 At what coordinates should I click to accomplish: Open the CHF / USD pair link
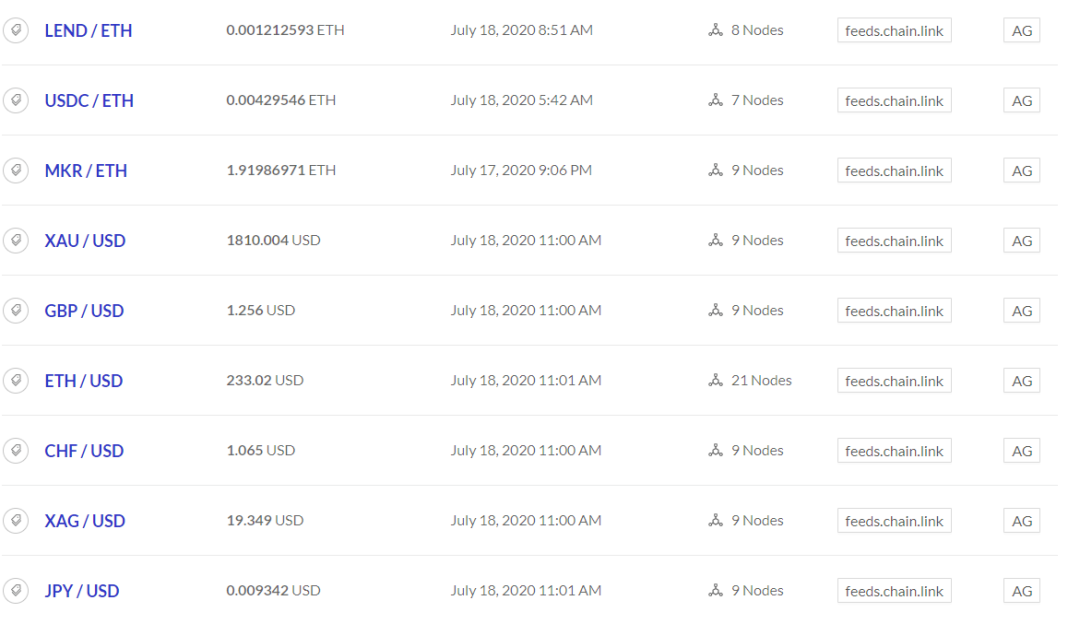tap(84, 451)
